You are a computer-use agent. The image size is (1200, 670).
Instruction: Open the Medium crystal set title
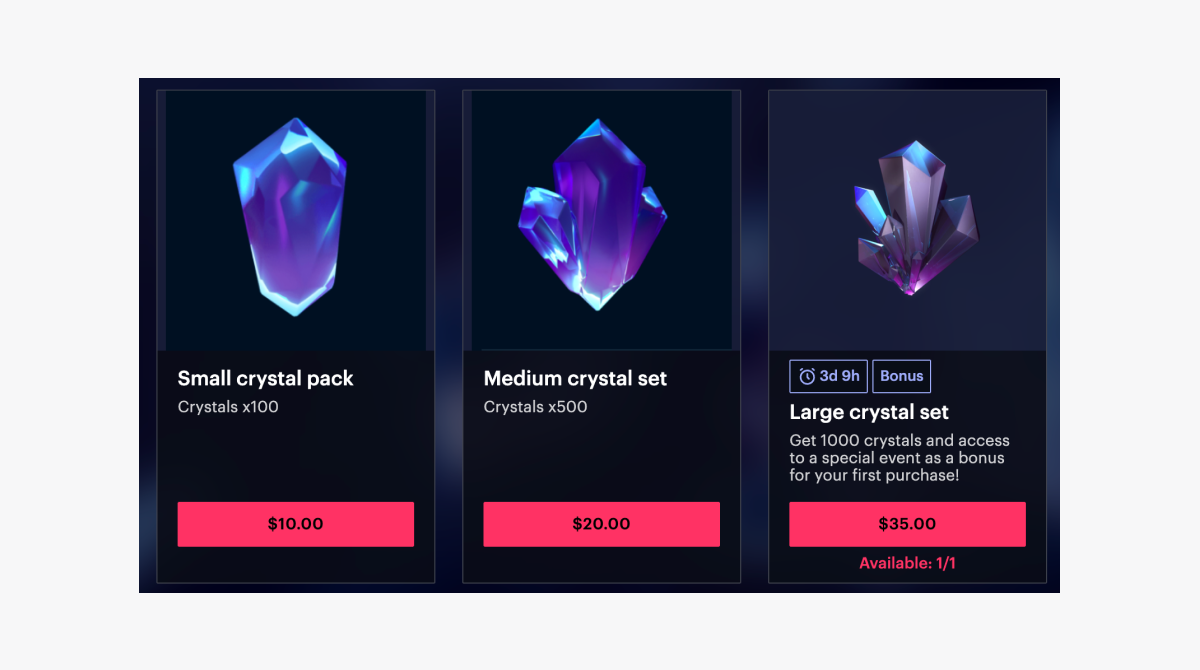(x=575, y=378)
